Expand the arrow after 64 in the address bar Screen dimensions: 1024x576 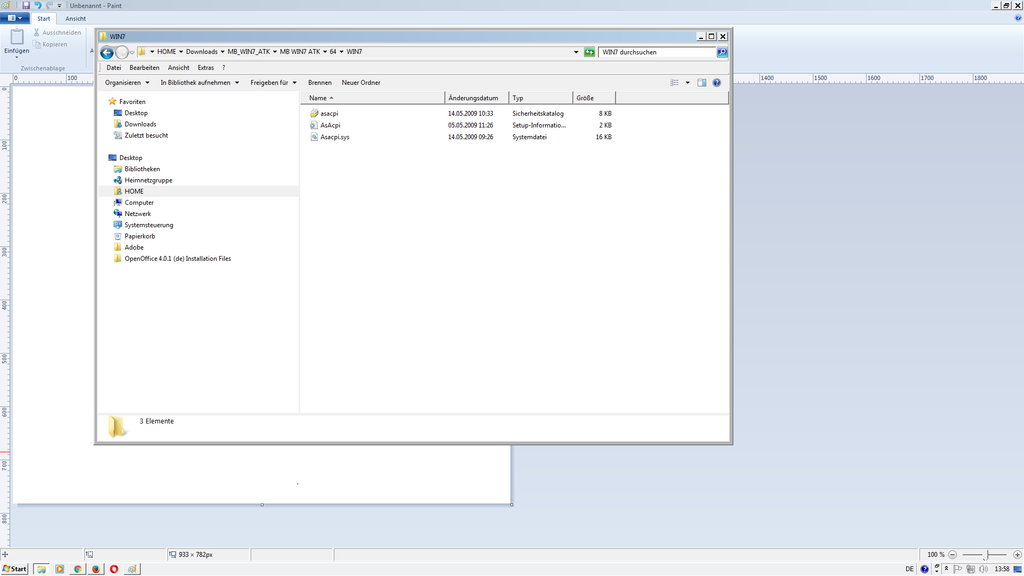[x=342, y=52]
